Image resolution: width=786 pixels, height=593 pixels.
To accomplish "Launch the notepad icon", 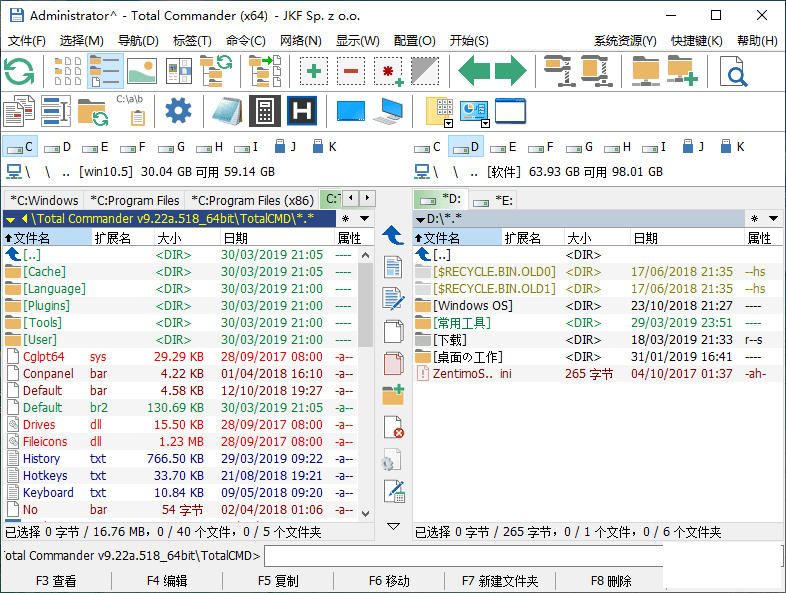I will 227,111.
